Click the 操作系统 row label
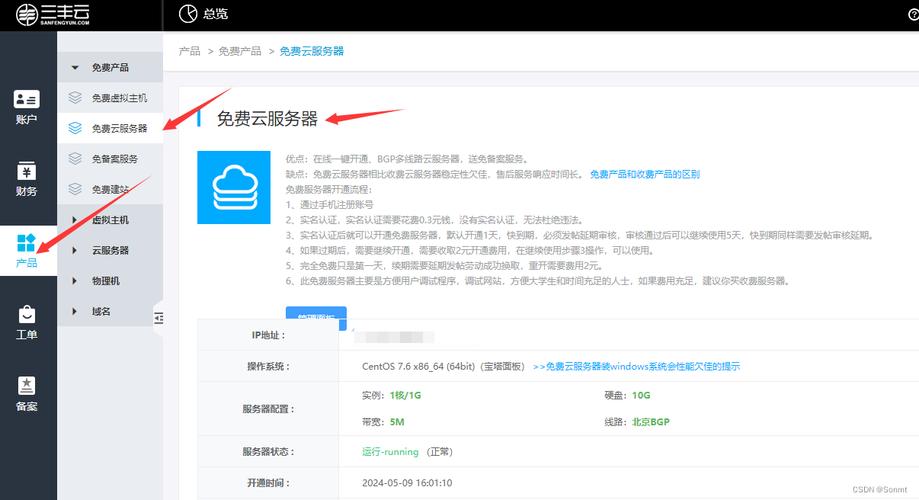This screenshot has width=919, height=500. pyautogui.click(x=268, y=366)
